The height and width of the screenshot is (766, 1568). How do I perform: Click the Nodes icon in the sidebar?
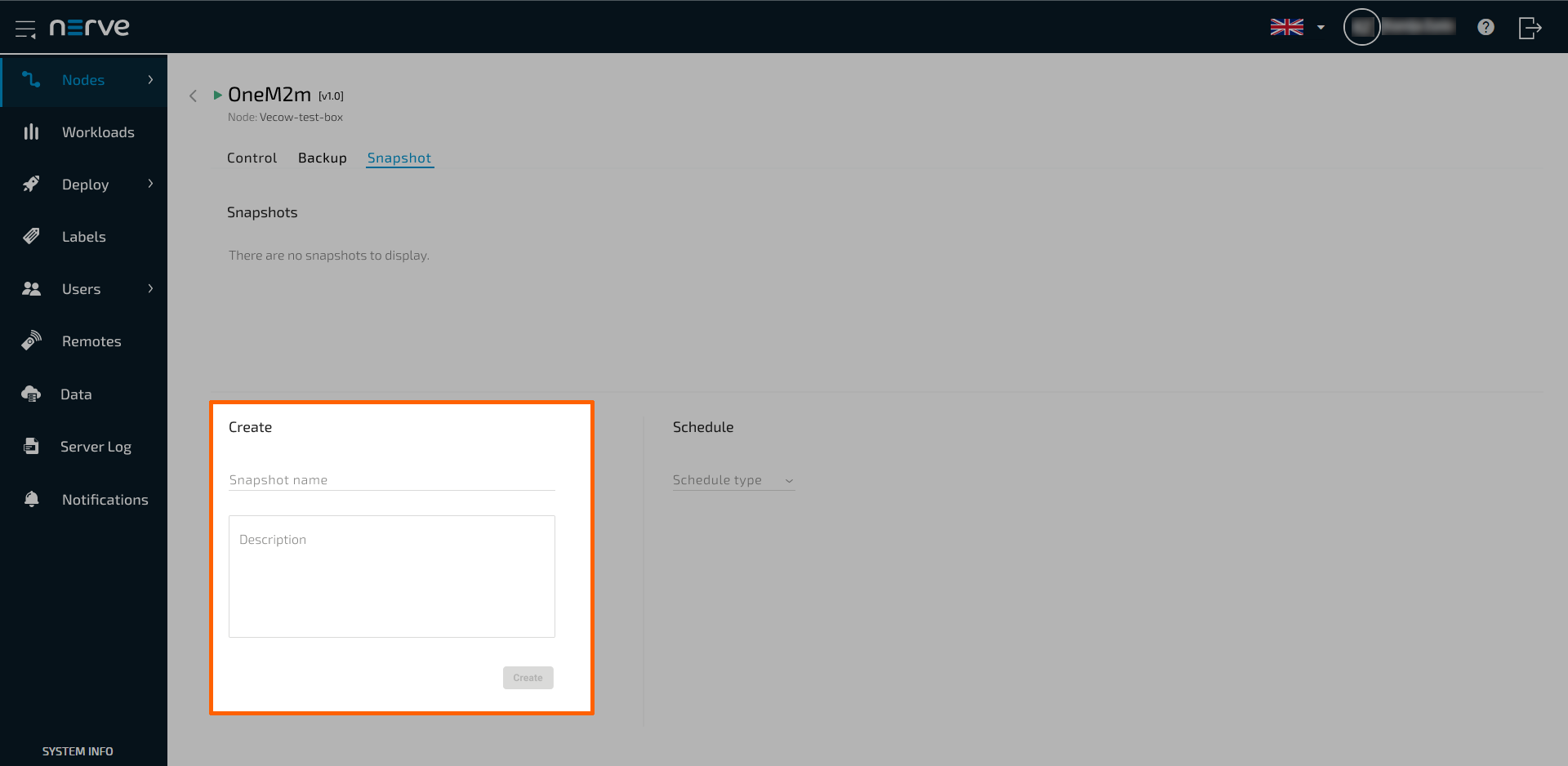point(31,79)
